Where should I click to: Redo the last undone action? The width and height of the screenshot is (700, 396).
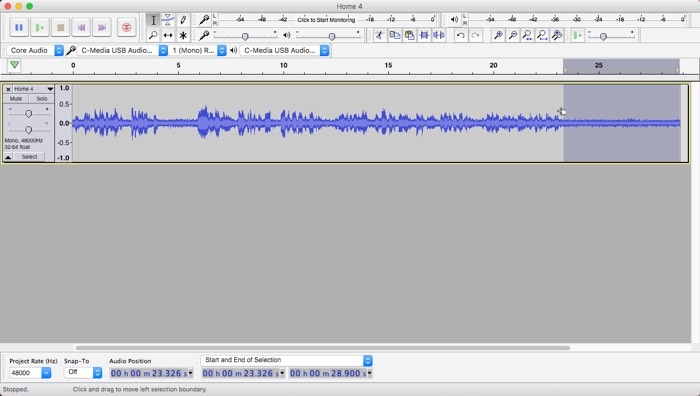point(475,35)
